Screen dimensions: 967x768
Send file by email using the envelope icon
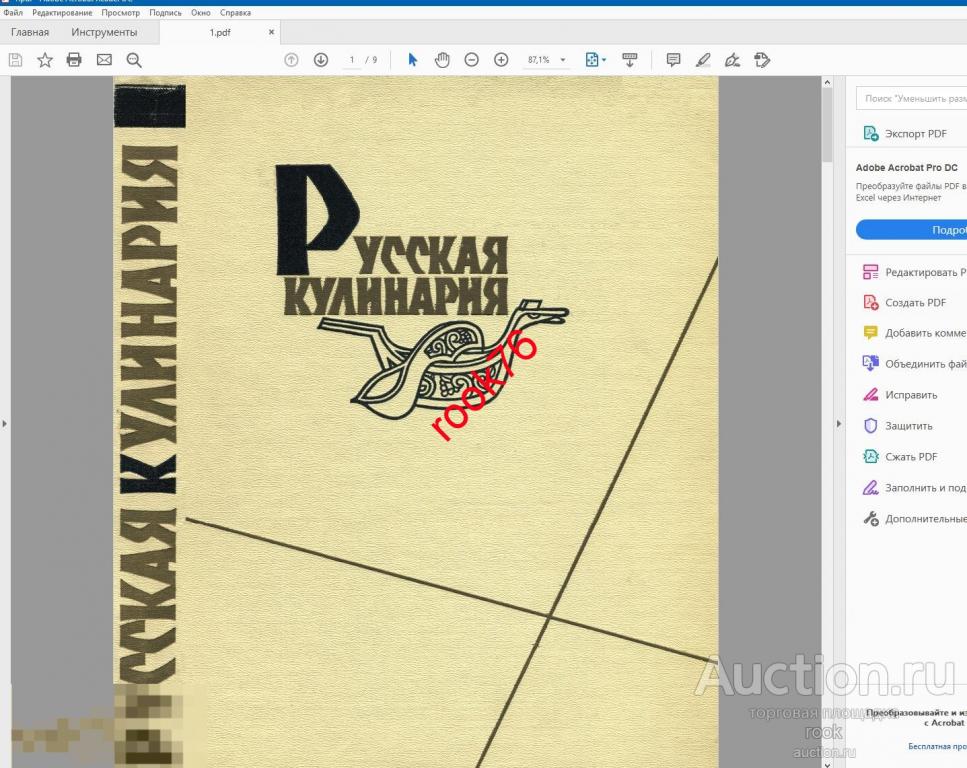[x=104, y=60]
